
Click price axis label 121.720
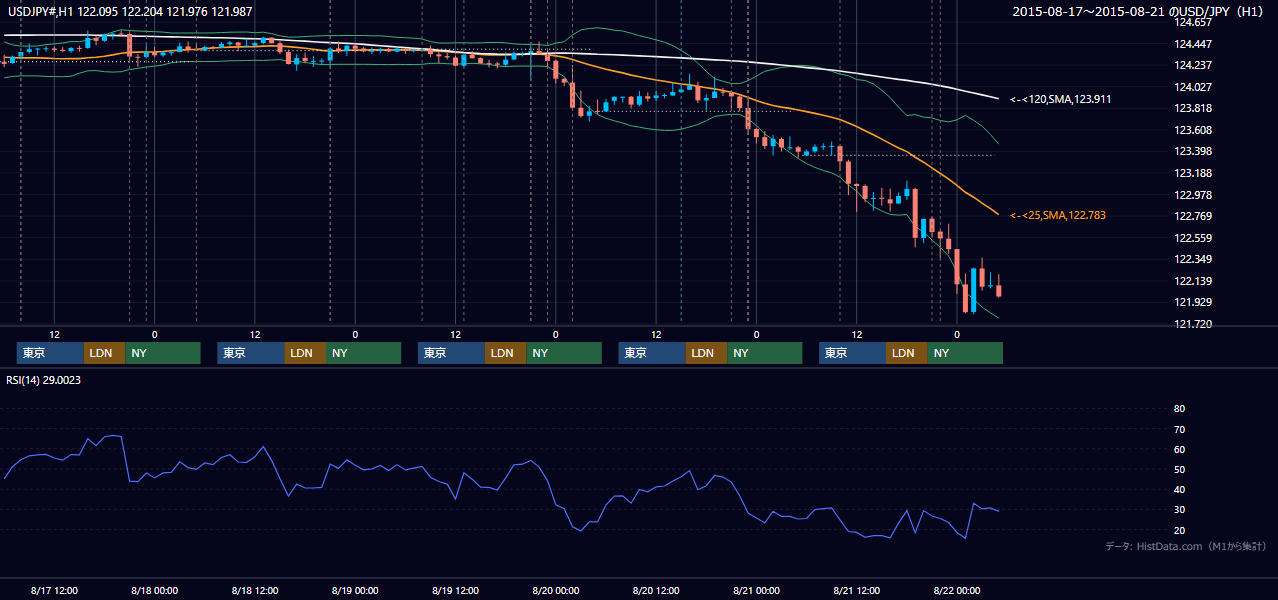pos(1192,324)
